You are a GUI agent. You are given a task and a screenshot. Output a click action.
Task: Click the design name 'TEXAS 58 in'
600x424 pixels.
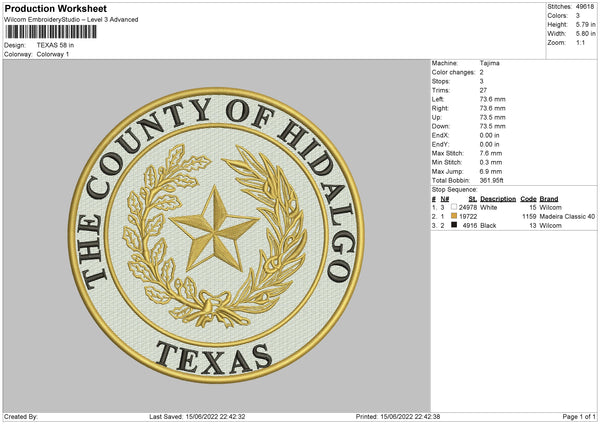[x=55, y=45]
